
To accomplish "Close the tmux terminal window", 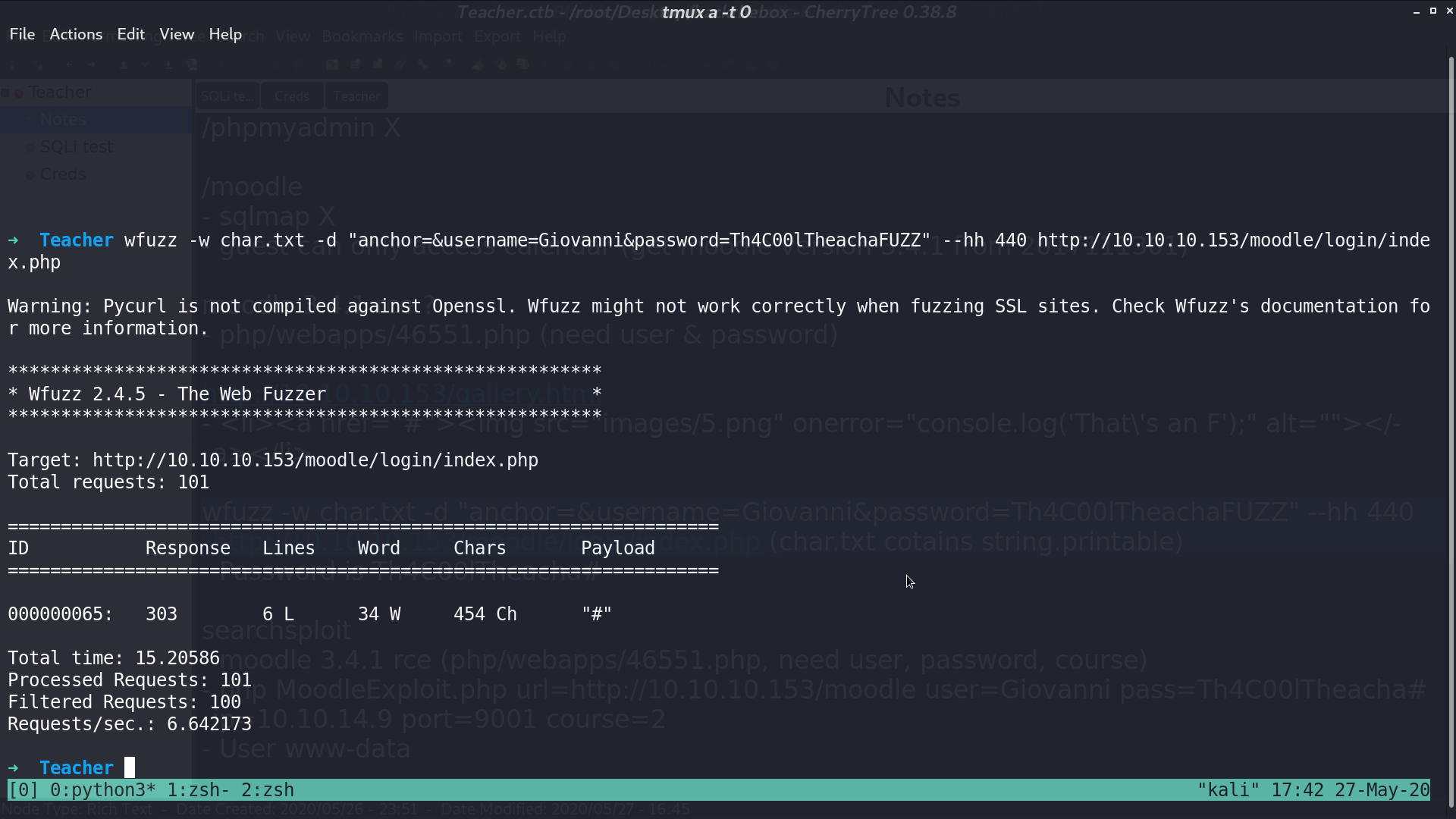I will point(1449,11).
